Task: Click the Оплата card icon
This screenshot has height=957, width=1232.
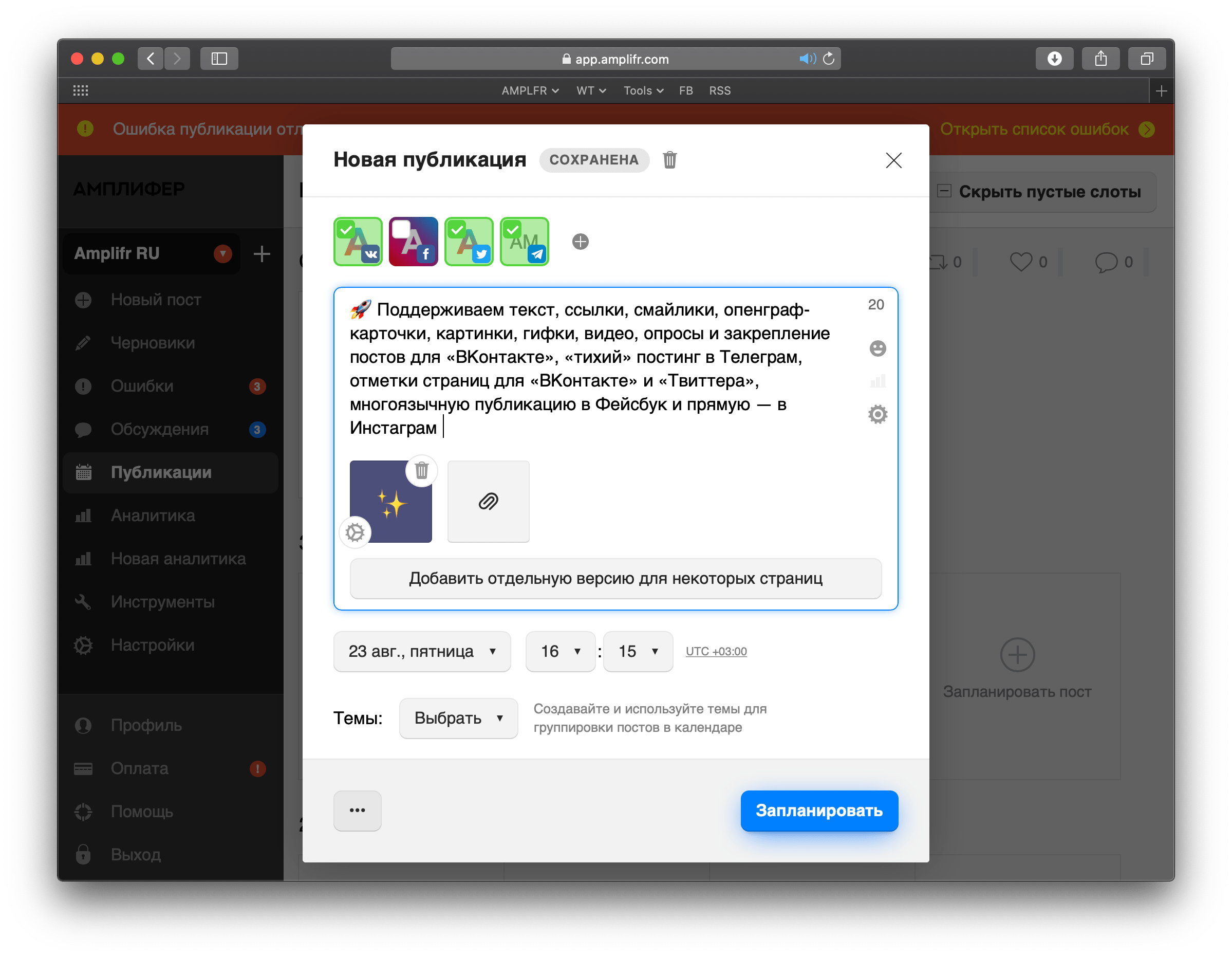Action: tap(83, 768)
